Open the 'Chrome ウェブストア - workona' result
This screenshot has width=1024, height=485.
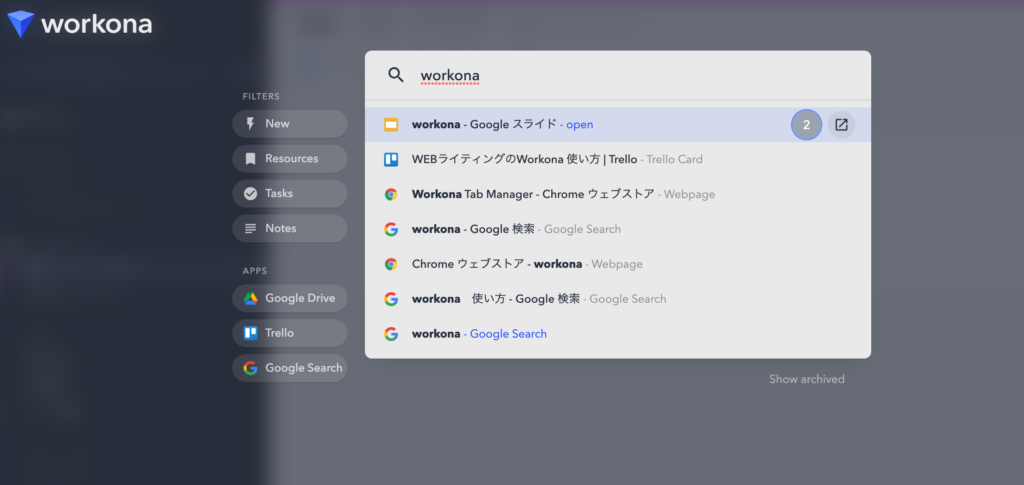[618, 264]
